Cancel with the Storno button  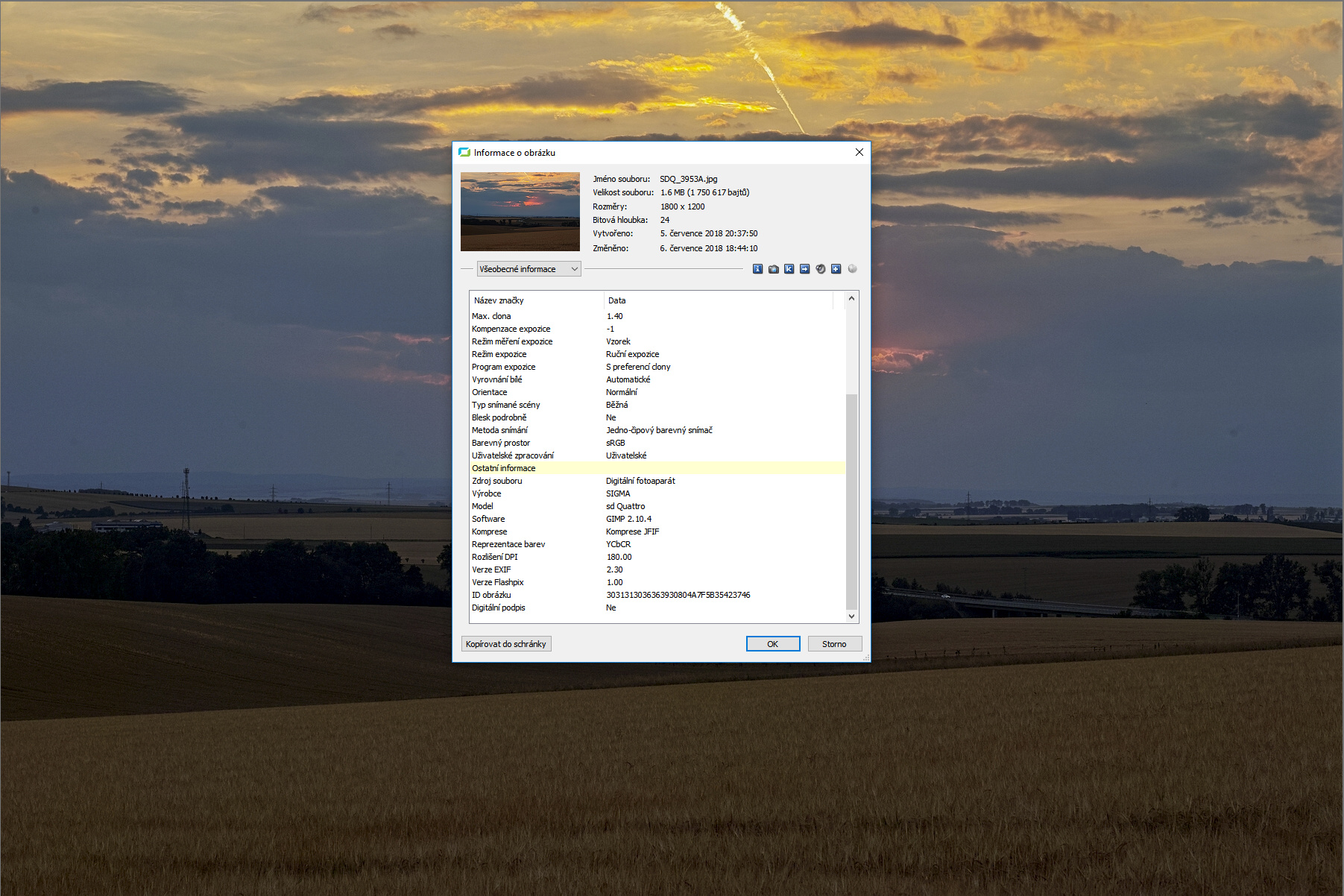(834, 644)
